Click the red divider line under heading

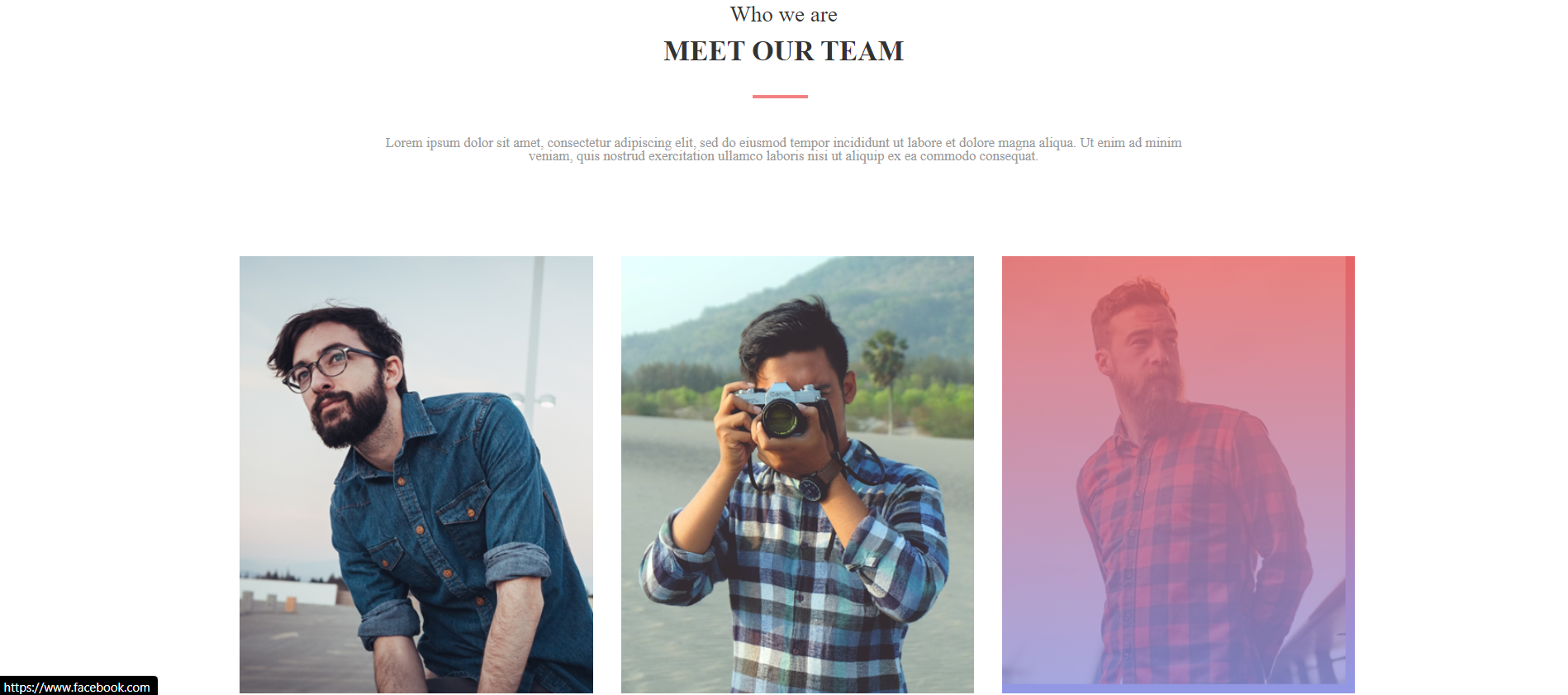(780, 97)
